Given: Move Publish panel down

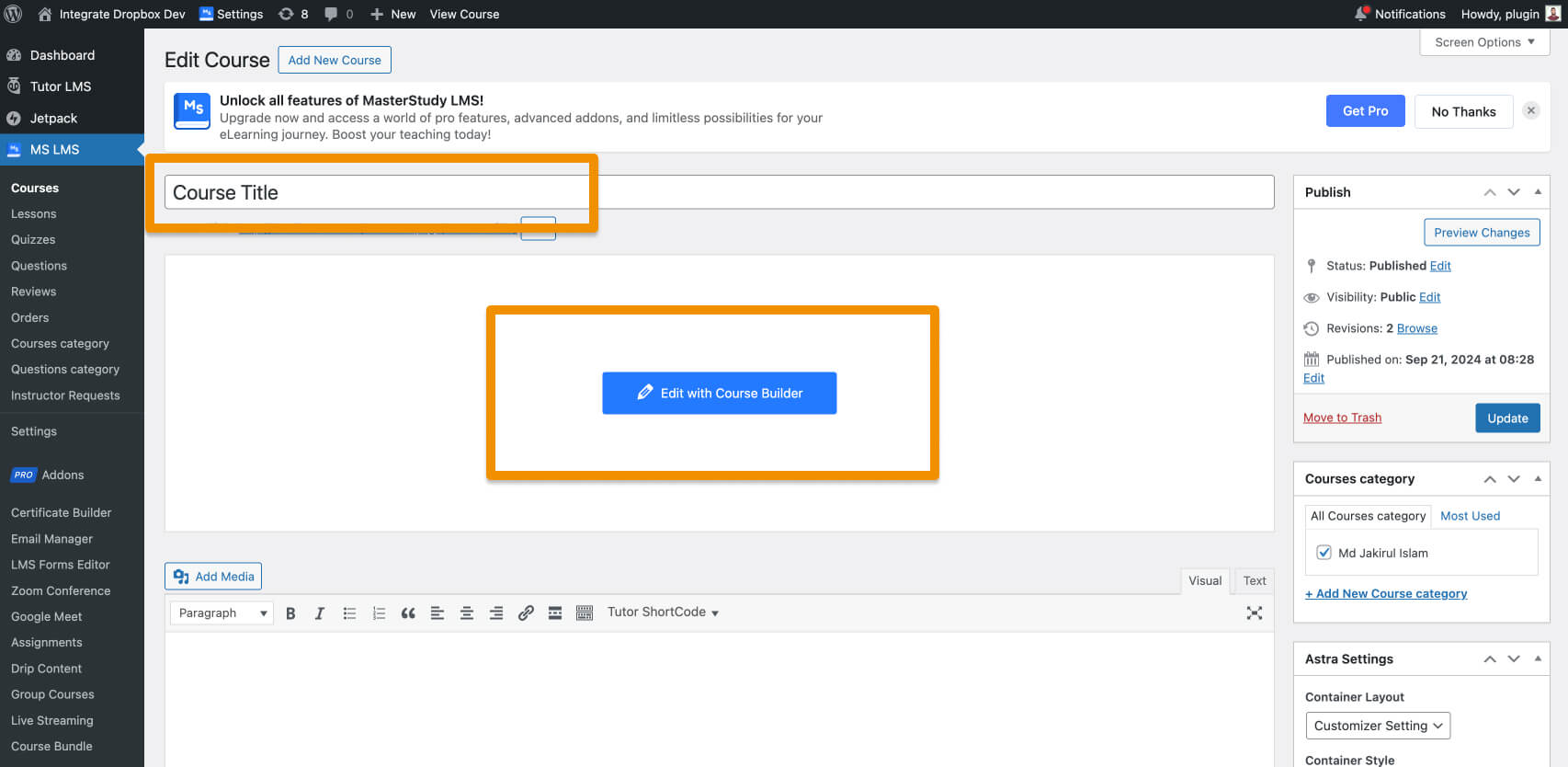Looking at the screenshot, I should tap(1514, 192).
